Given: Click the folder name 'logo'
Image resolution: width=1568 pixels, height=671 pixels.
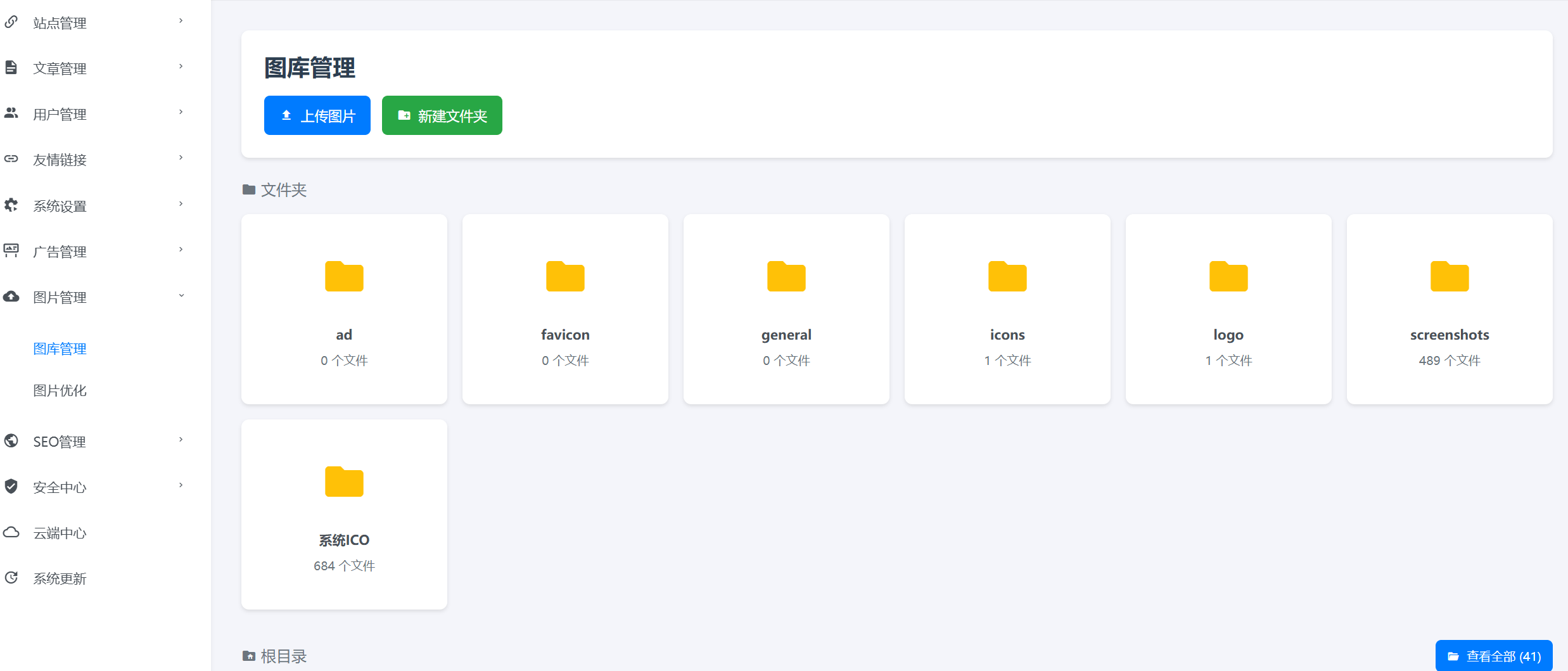Looking at the screenshot, I should pos(1228,335).
